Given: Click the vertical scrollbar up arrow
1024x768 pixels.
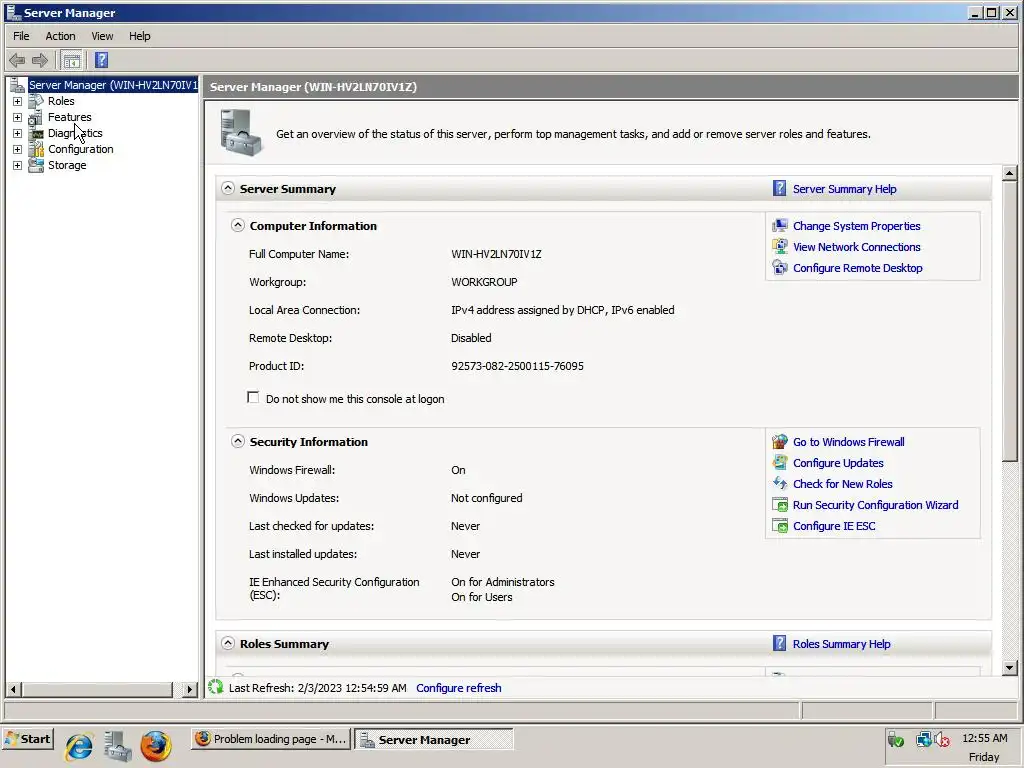Looking at the screenshot, I should click(1009, 173).
